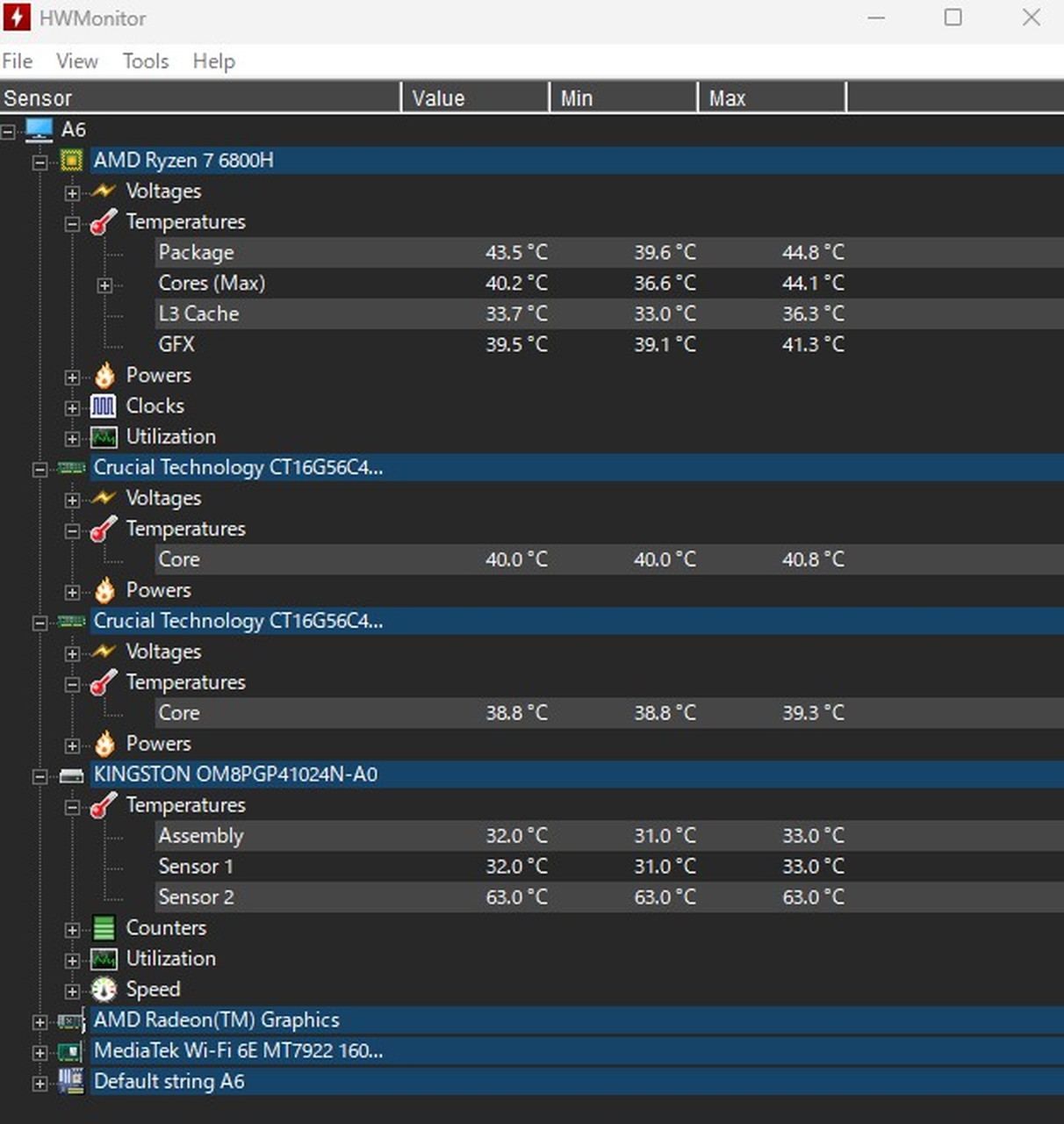The image size is (1064, 1124).
Task: Click the AMD Ryzen 7 6800H CPU chip icon
Action: coord(71,161)
